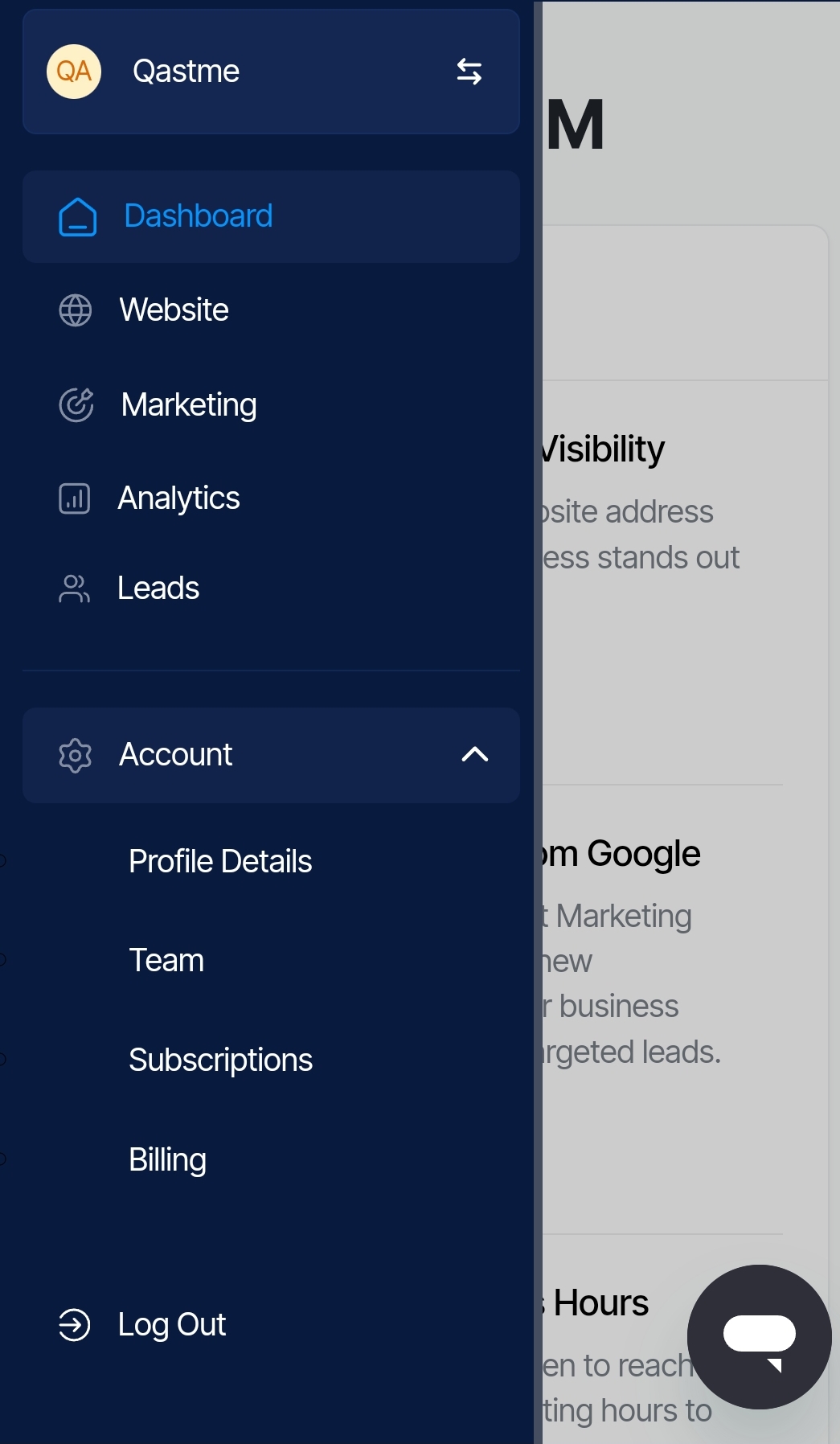
Task: Click the Website globe icon
Action: coord(76,310)
